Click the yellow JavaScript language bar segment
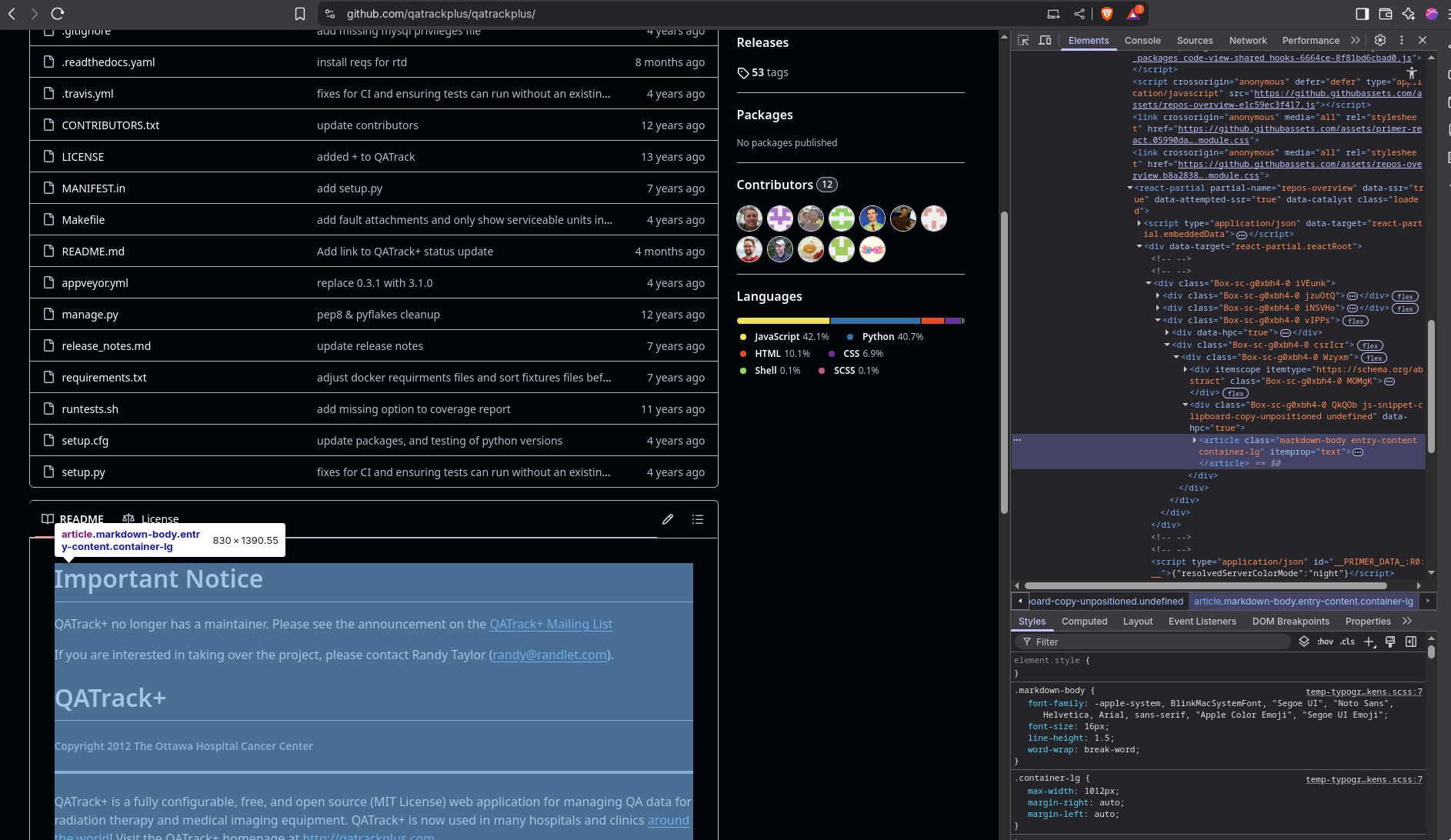Screen dimensions: 1451x840 782,321
